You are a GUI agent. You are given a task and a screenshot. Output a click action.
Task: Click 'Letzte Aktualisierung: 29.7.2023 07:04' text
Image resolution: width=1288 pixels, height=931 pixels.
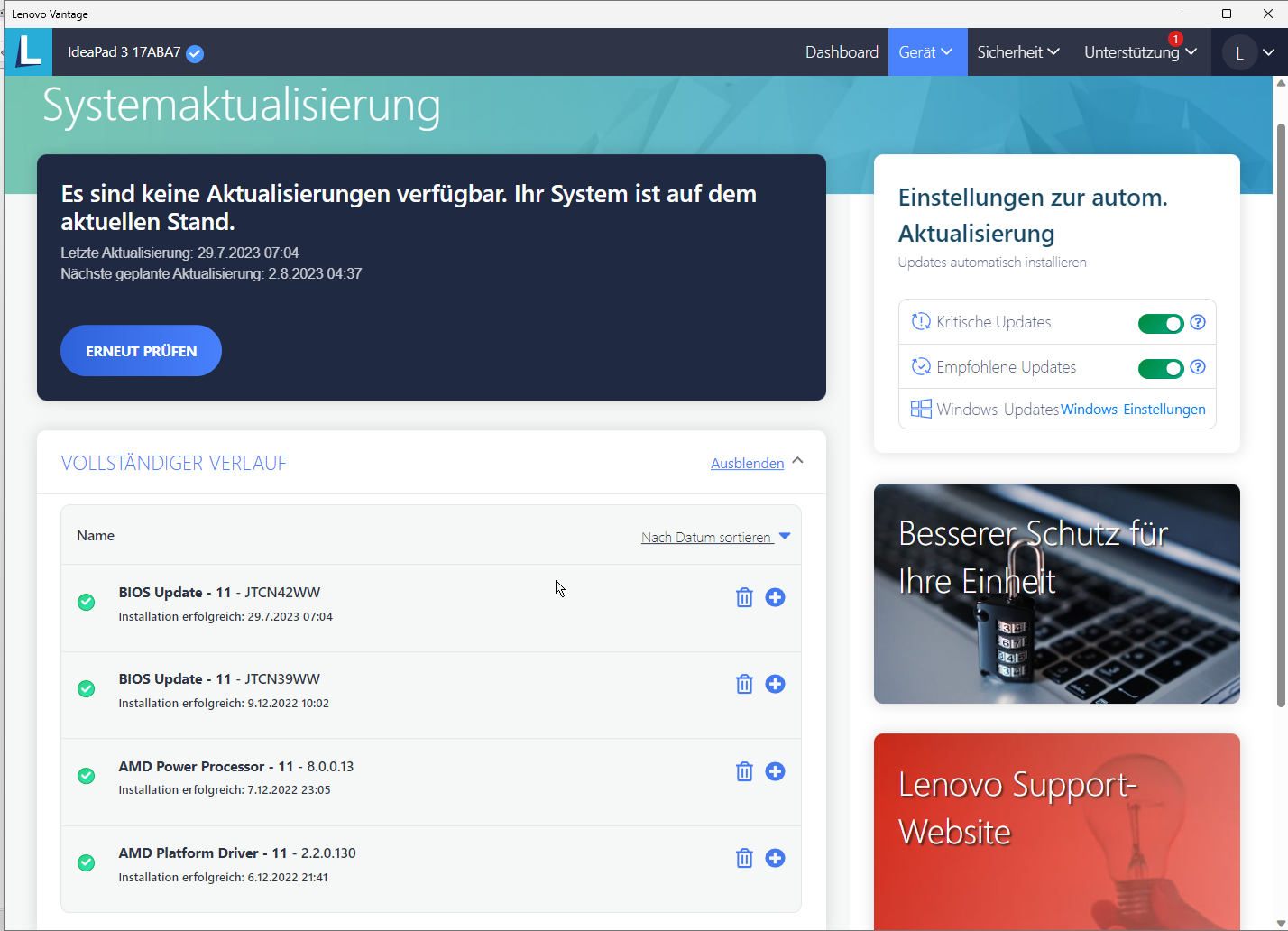pos(179,253)
